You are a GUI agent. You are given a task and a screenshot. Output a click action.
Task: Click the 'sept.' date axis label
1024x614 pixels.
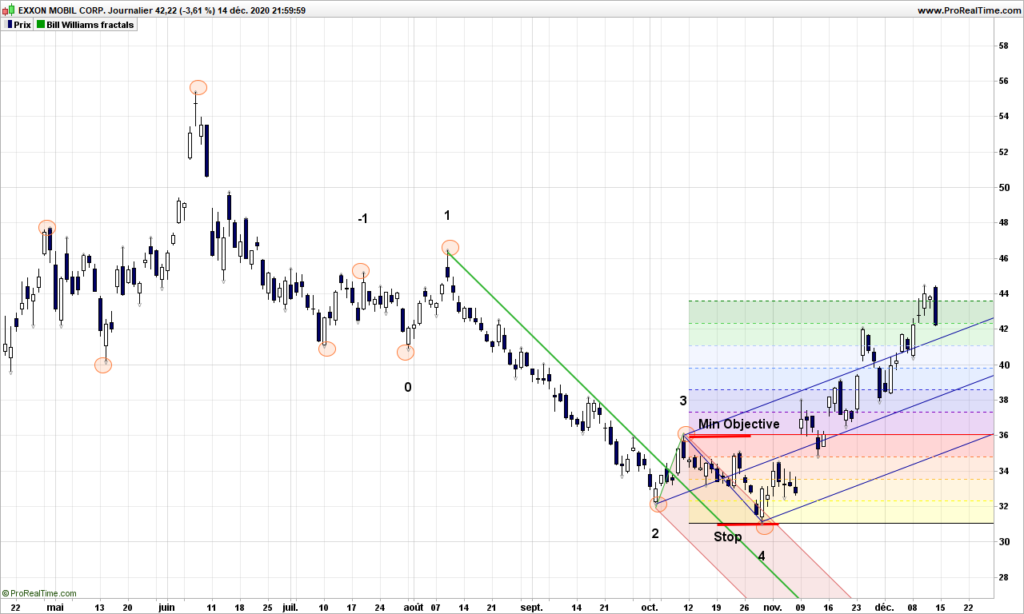pyautogui.click(x=532, y=607)
